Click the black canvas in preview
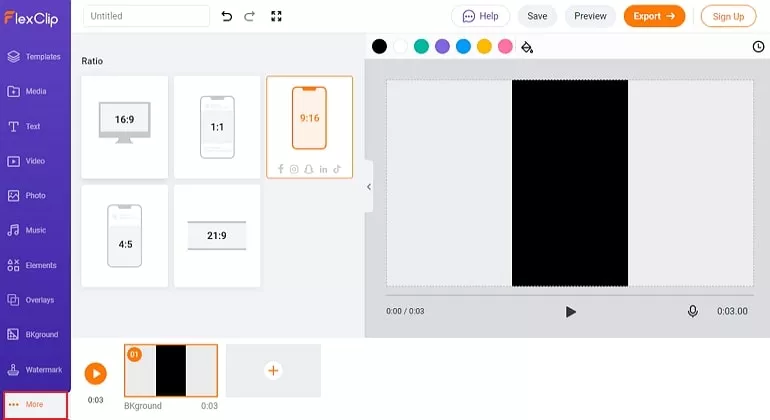770x420 pixels. (570, 183)
